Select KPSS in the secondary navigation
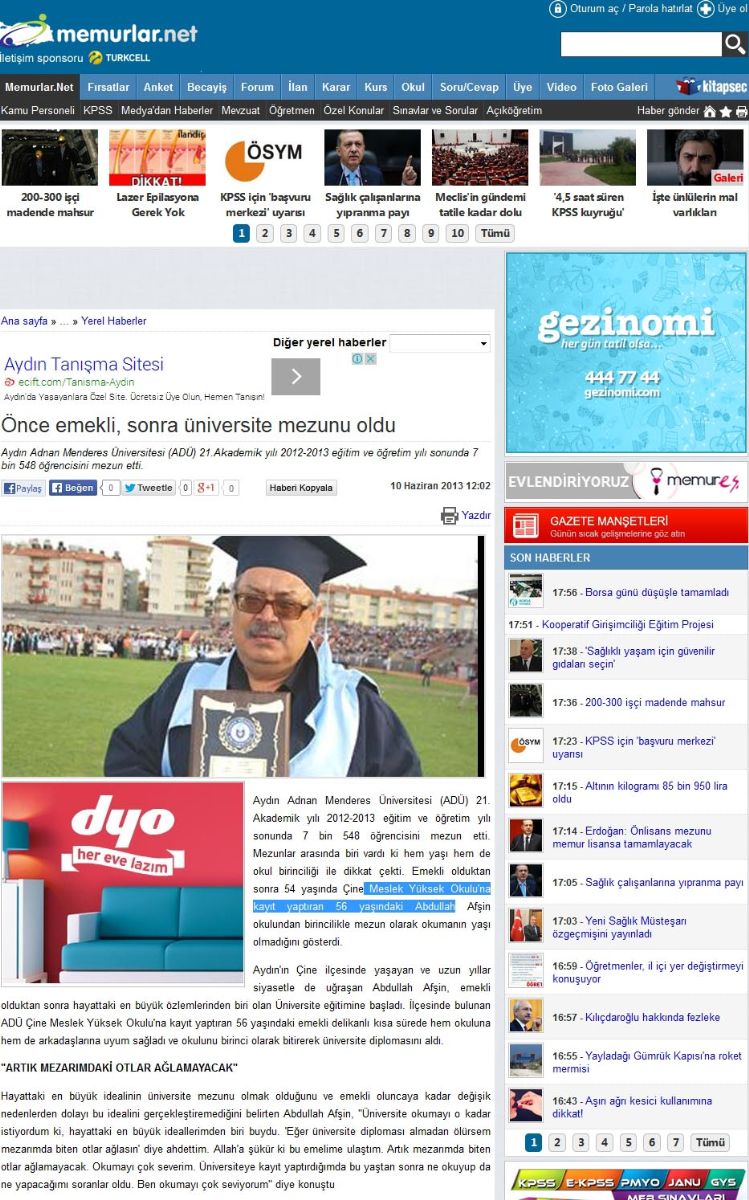Image resolution: width=749 pixels, height=1200 pixels. (x=98, y=111)
